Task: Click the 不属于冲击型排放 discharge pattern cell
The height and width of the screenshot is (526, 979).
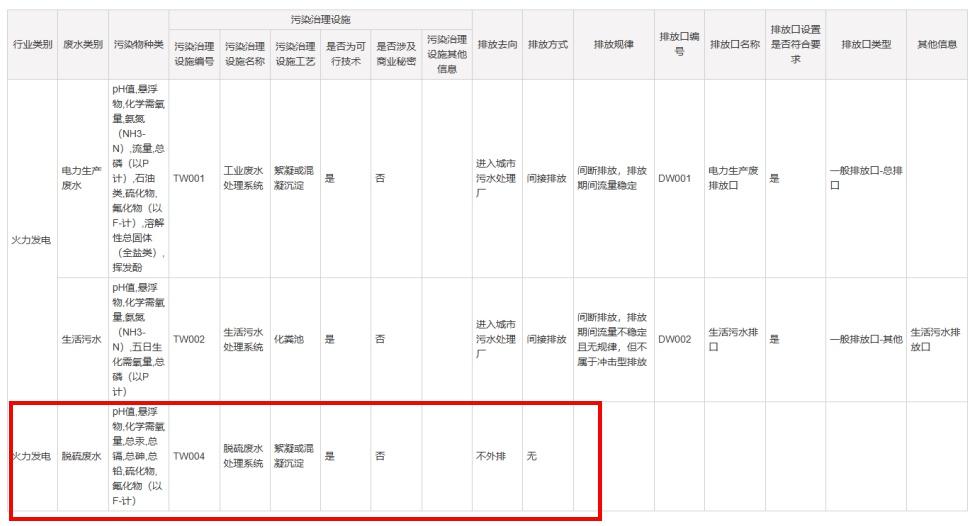Action: coord(612,339)
